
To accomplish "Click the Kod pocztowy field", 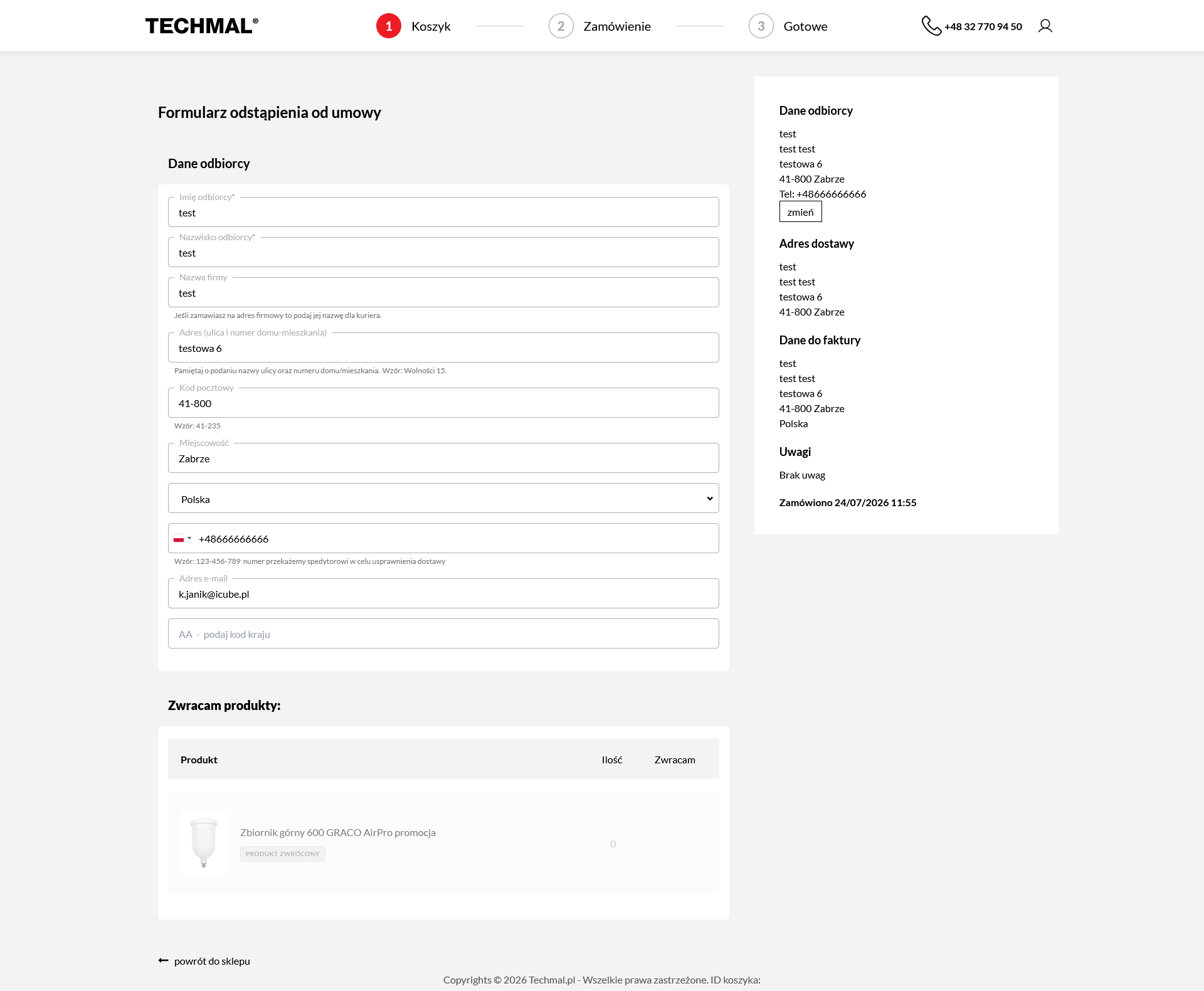I will pos(443,403).
